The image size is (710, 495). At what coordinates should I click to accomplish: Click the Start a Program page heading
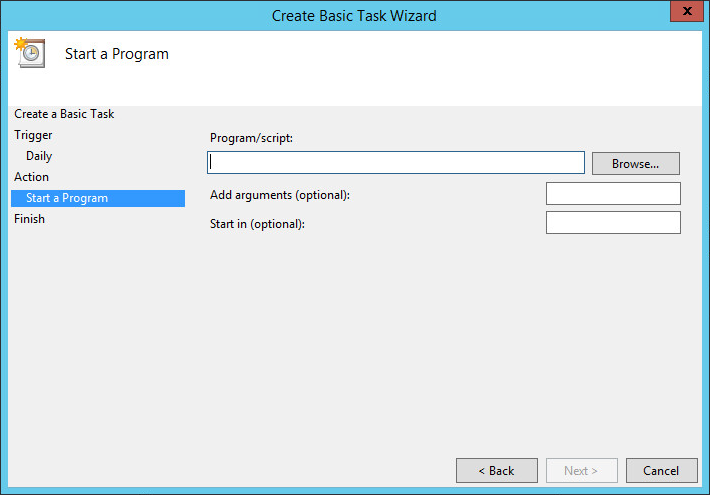(x=117, y=54)
